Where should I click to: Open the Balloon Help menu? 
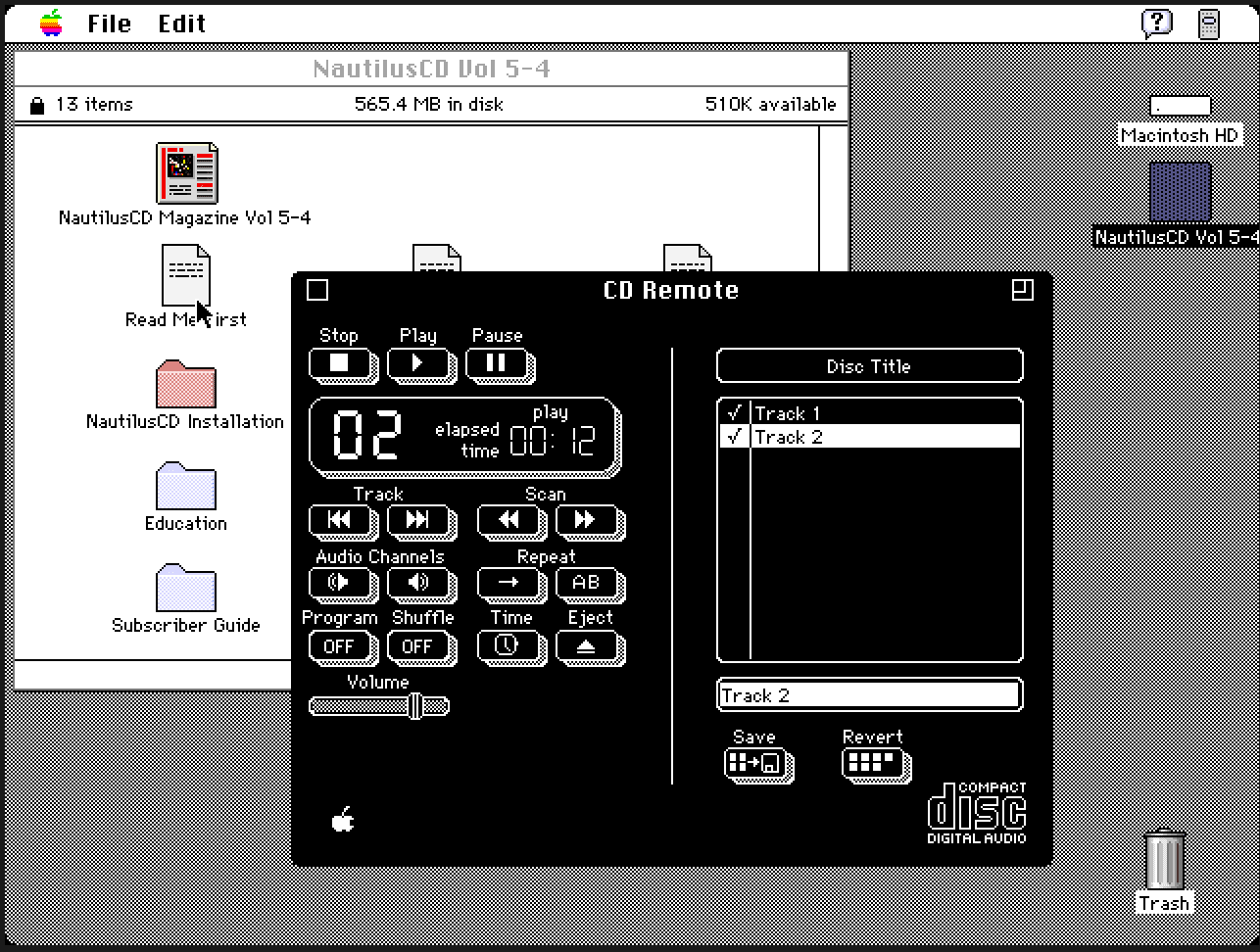pos(1157,24)
